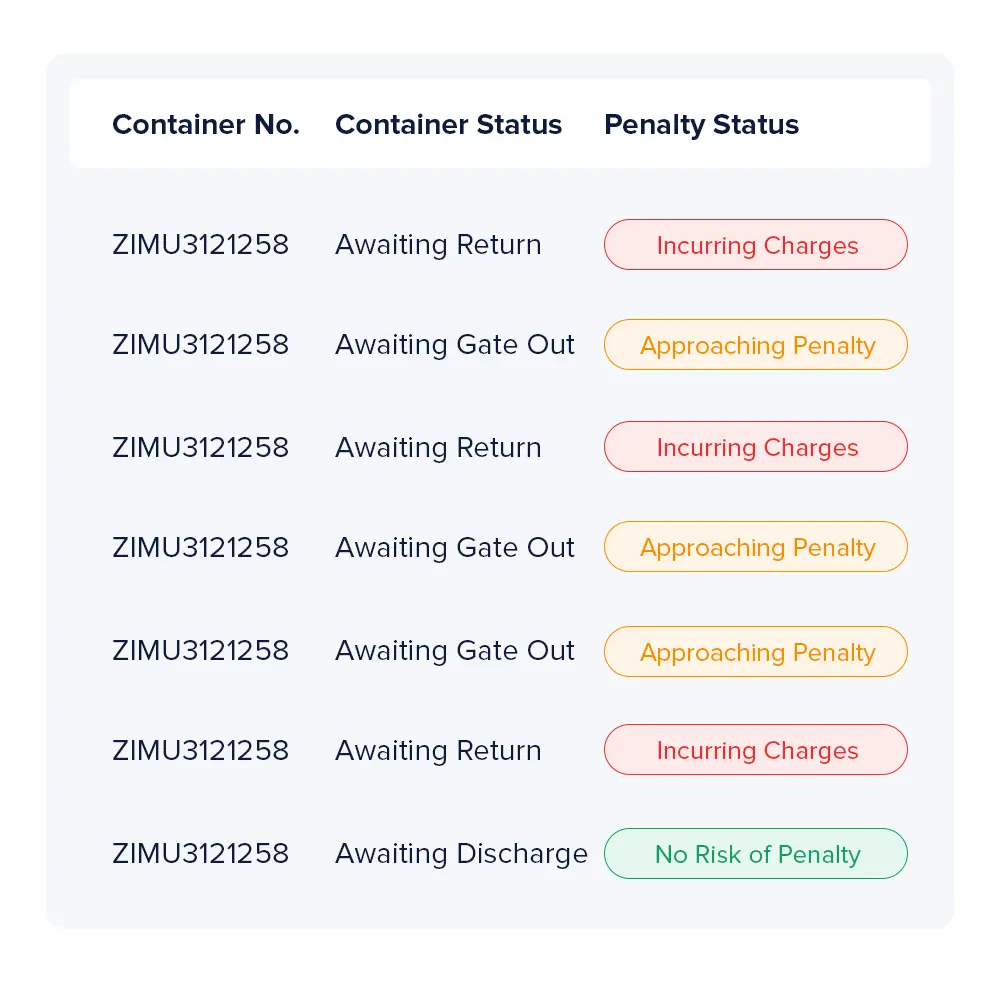Open the second row's Approaching Penalty badge
1000x982 pixels.
pos(756,345)
